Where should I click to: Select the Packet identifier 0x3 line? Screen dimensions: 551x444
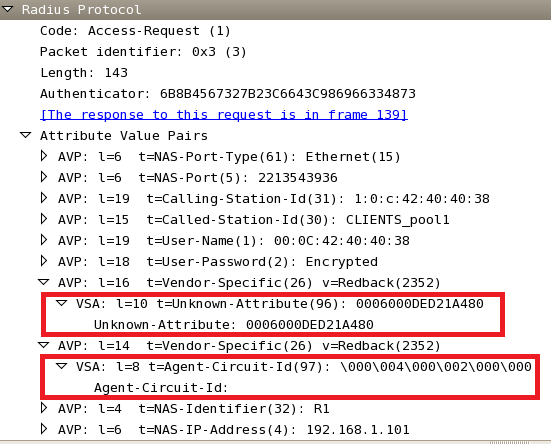[143, 52]
